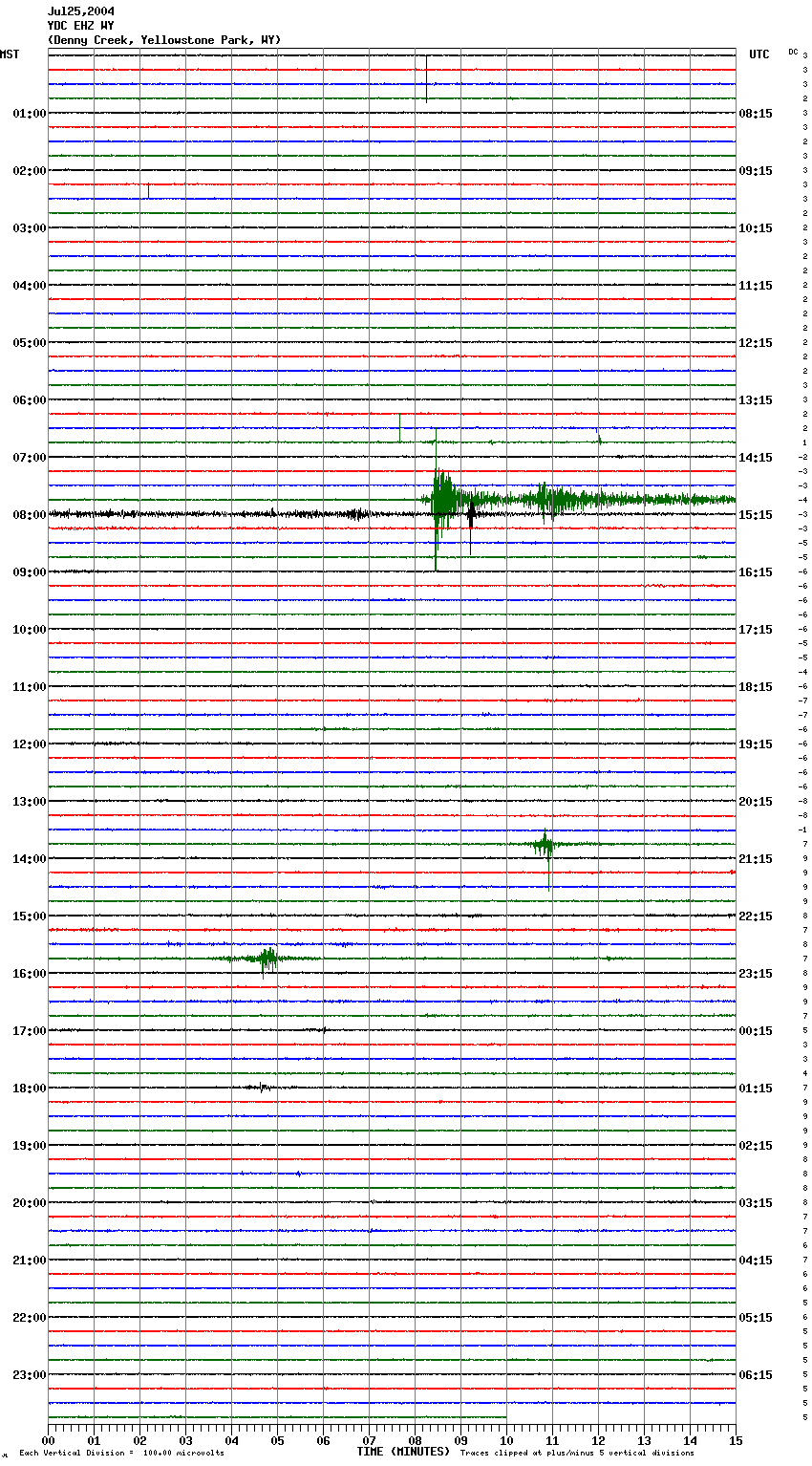Click the "03:00" MST time label

point(30,228)
